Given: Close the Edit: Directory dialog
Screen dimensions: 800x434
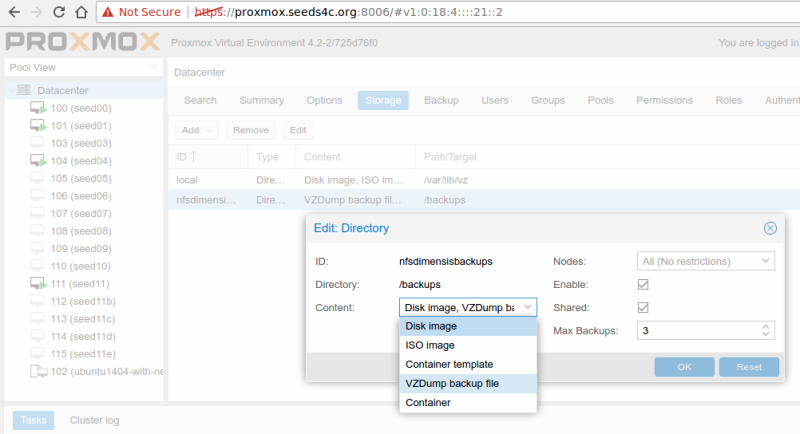Looking at the screenshot, I should click(x=770, y=228).
